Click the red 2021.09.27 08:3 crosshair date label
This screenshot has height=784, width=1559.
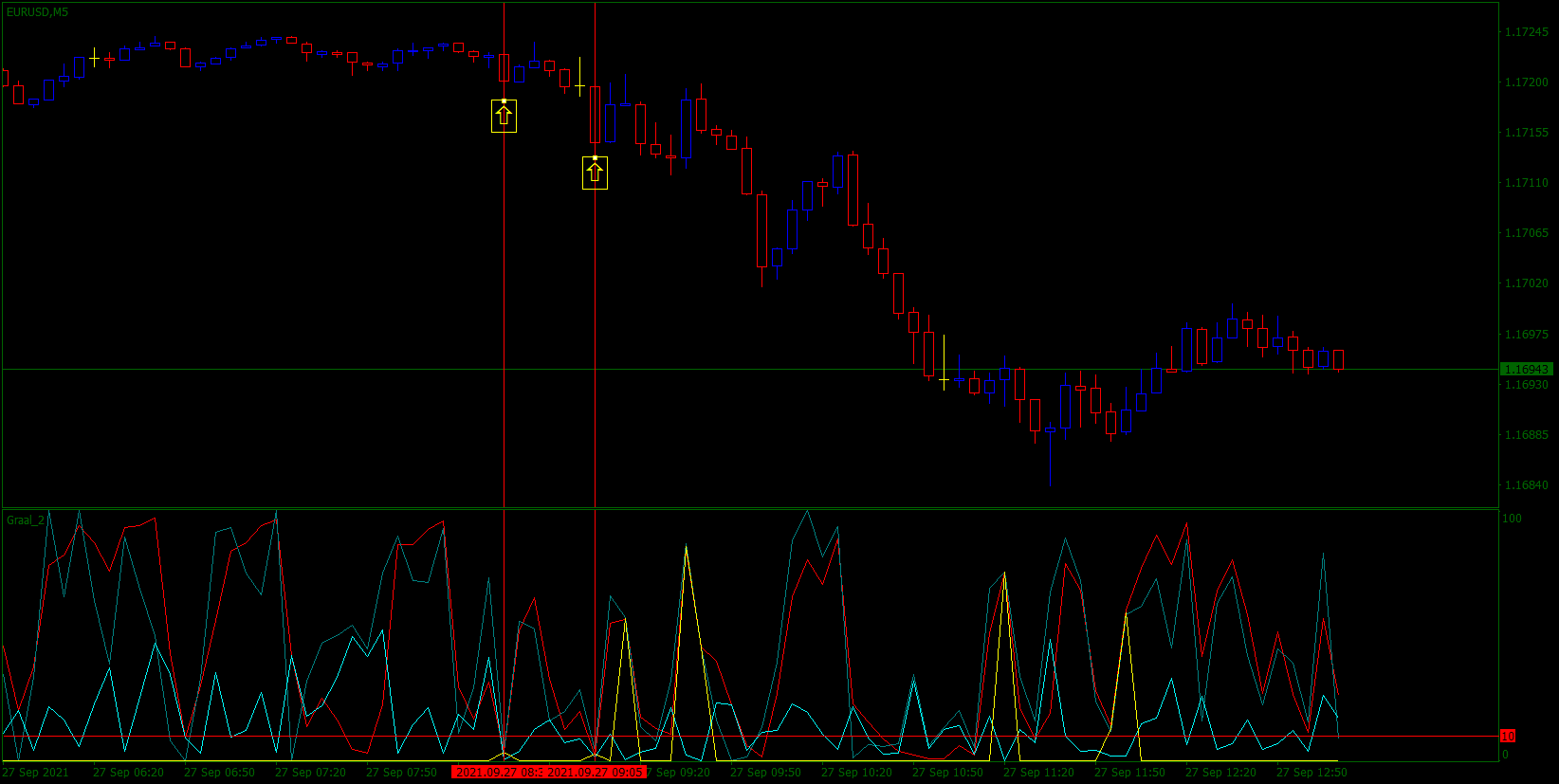coord(499,773)
